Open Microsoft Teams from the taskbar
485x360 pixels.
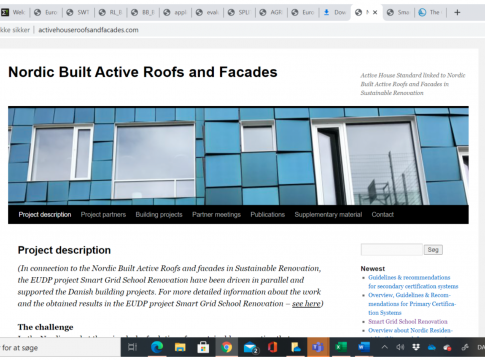click(x=318, y=348)
